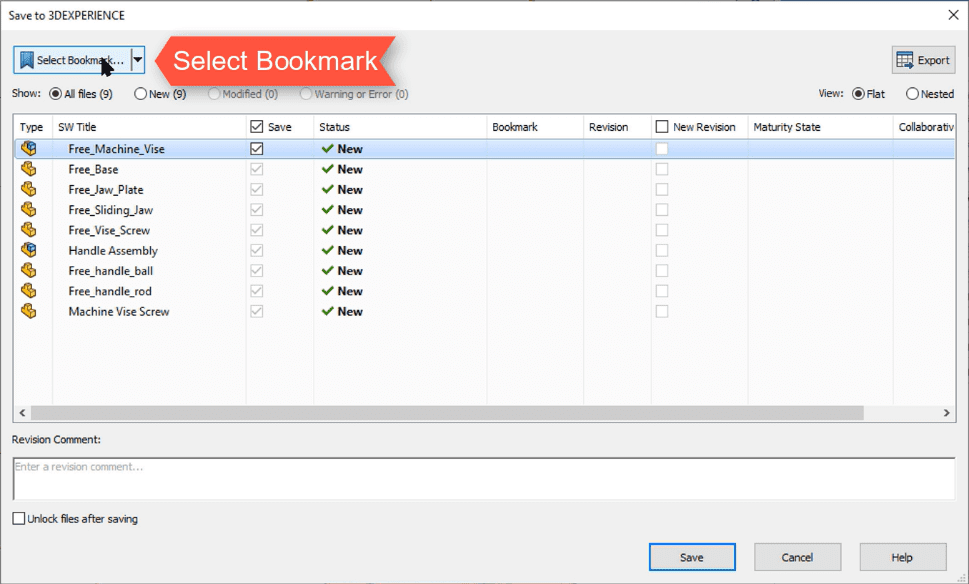Click the Free_Jaw_Plate part icon

pos(28,189)
